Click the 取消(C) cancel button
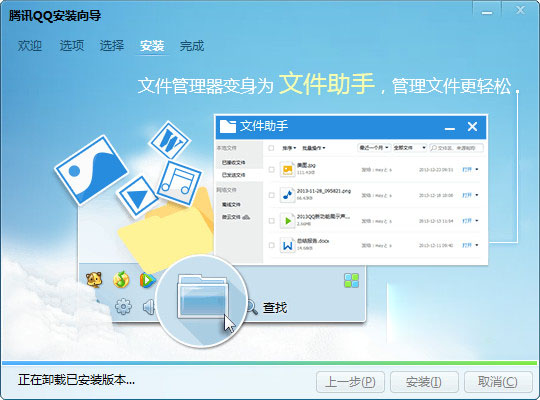This screenshot has height=400, width=540. point(498,382)
